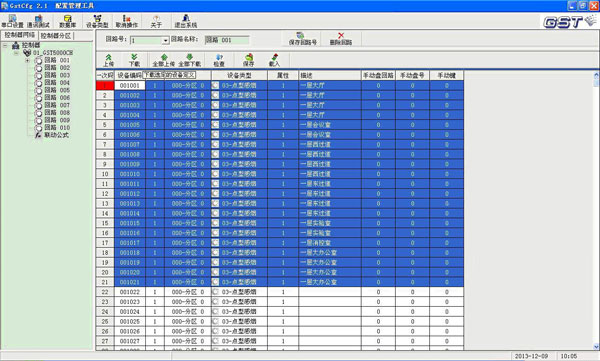Click device type cell in row 001023

(239, 302)
